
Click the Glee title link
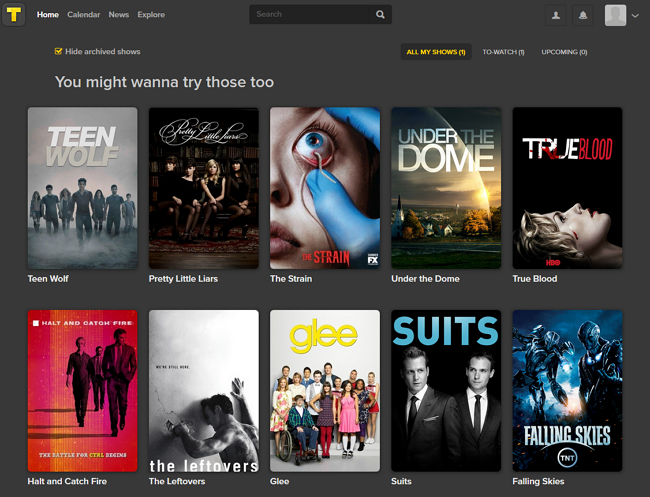279,482
